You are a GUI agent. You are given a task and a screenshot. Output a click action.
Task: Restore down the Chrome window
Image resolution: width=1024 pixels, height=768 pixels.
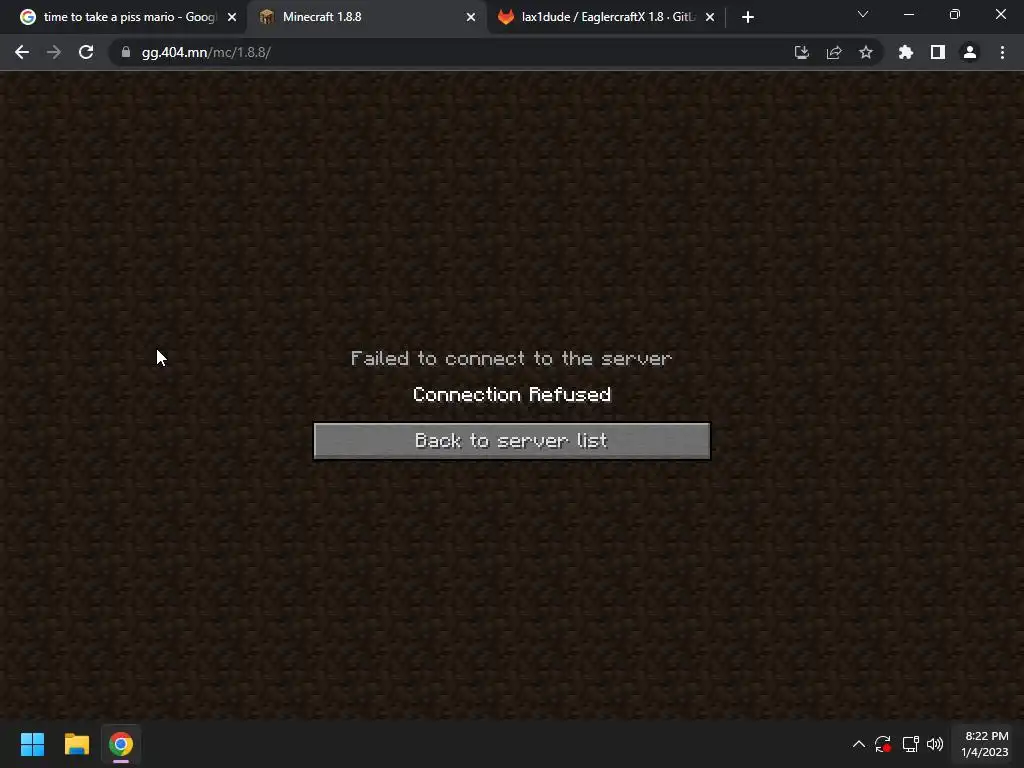[x=955, y=14]
